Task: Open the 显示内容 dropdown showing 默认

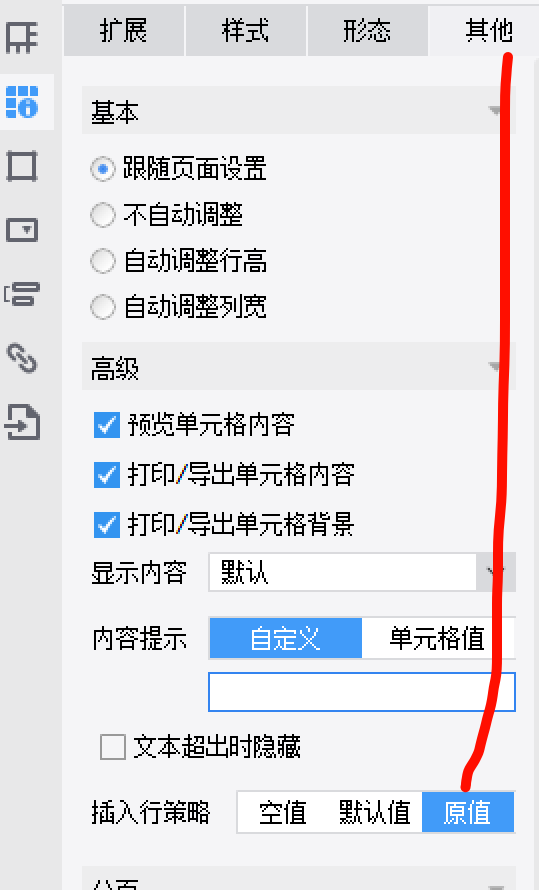Action: click(362, 572)
